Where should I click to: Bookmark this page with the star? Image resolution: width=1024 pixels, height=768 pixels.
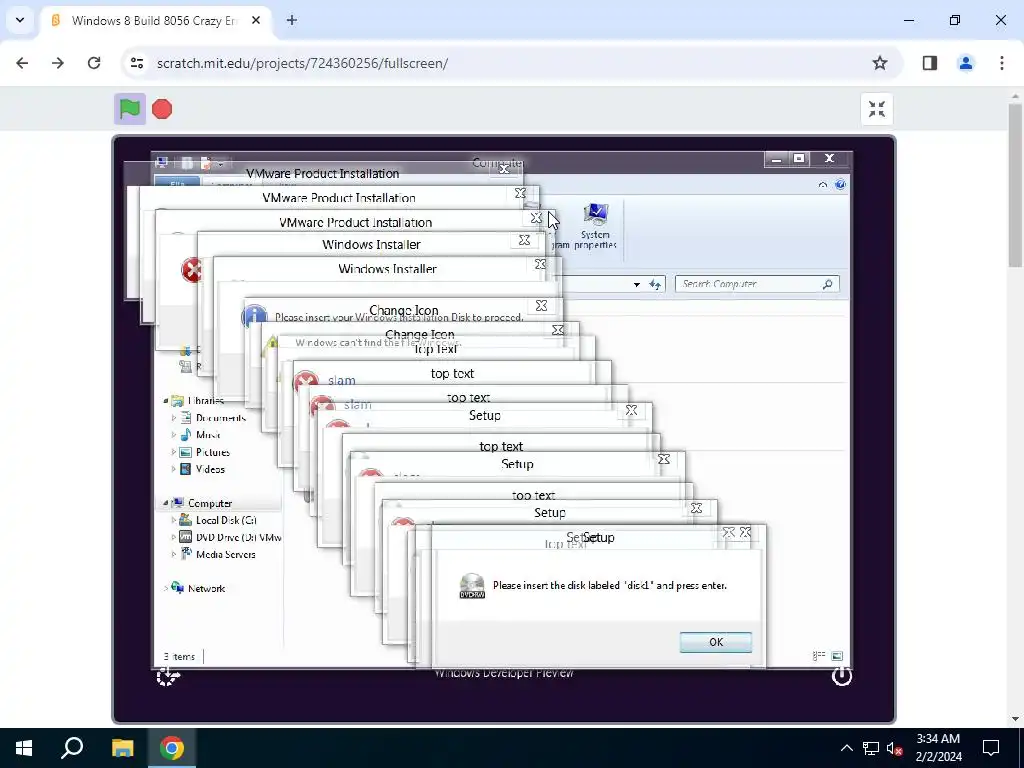880,63
